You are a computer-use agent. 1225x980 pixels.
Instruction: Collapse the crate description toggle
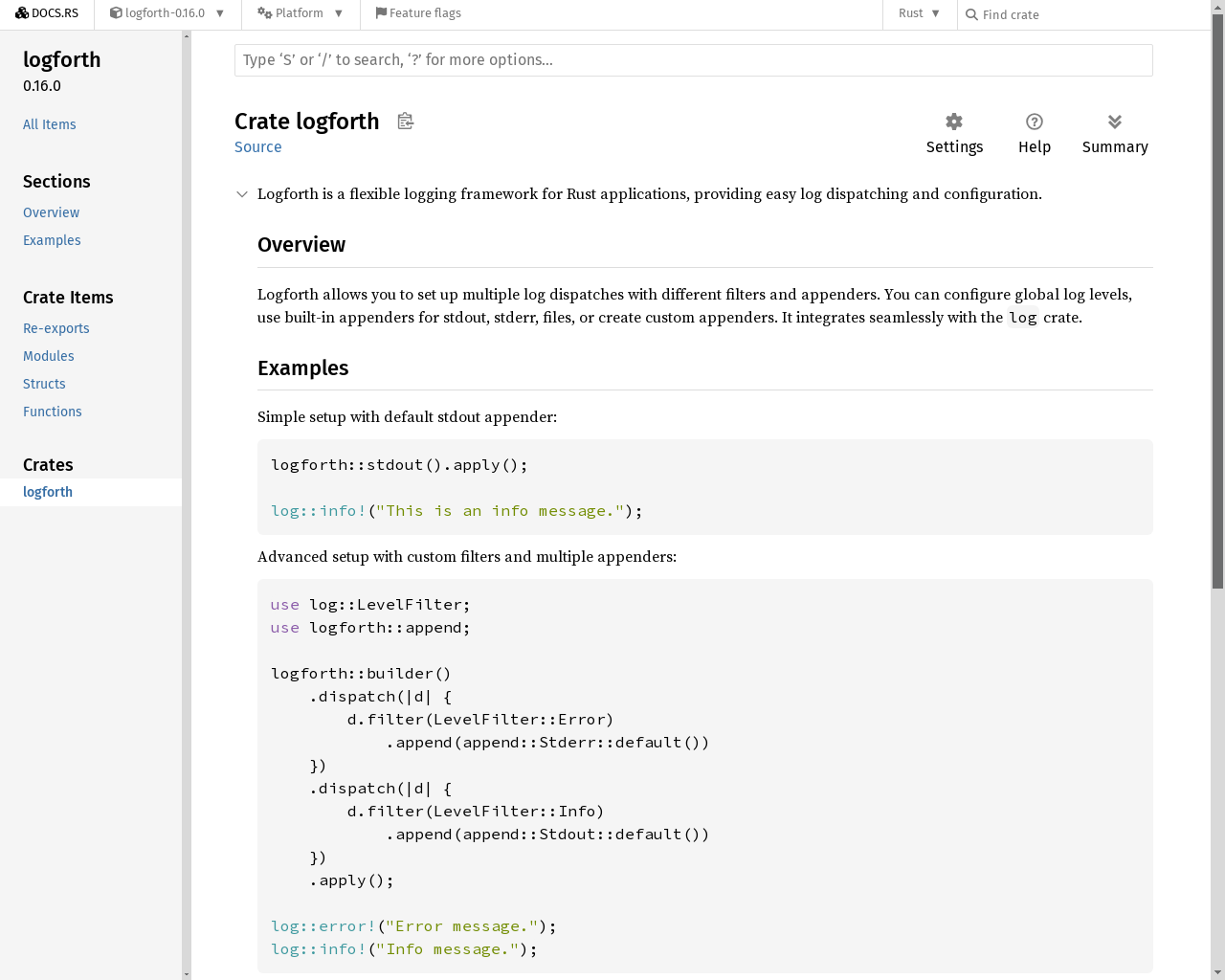coord(242,194)
